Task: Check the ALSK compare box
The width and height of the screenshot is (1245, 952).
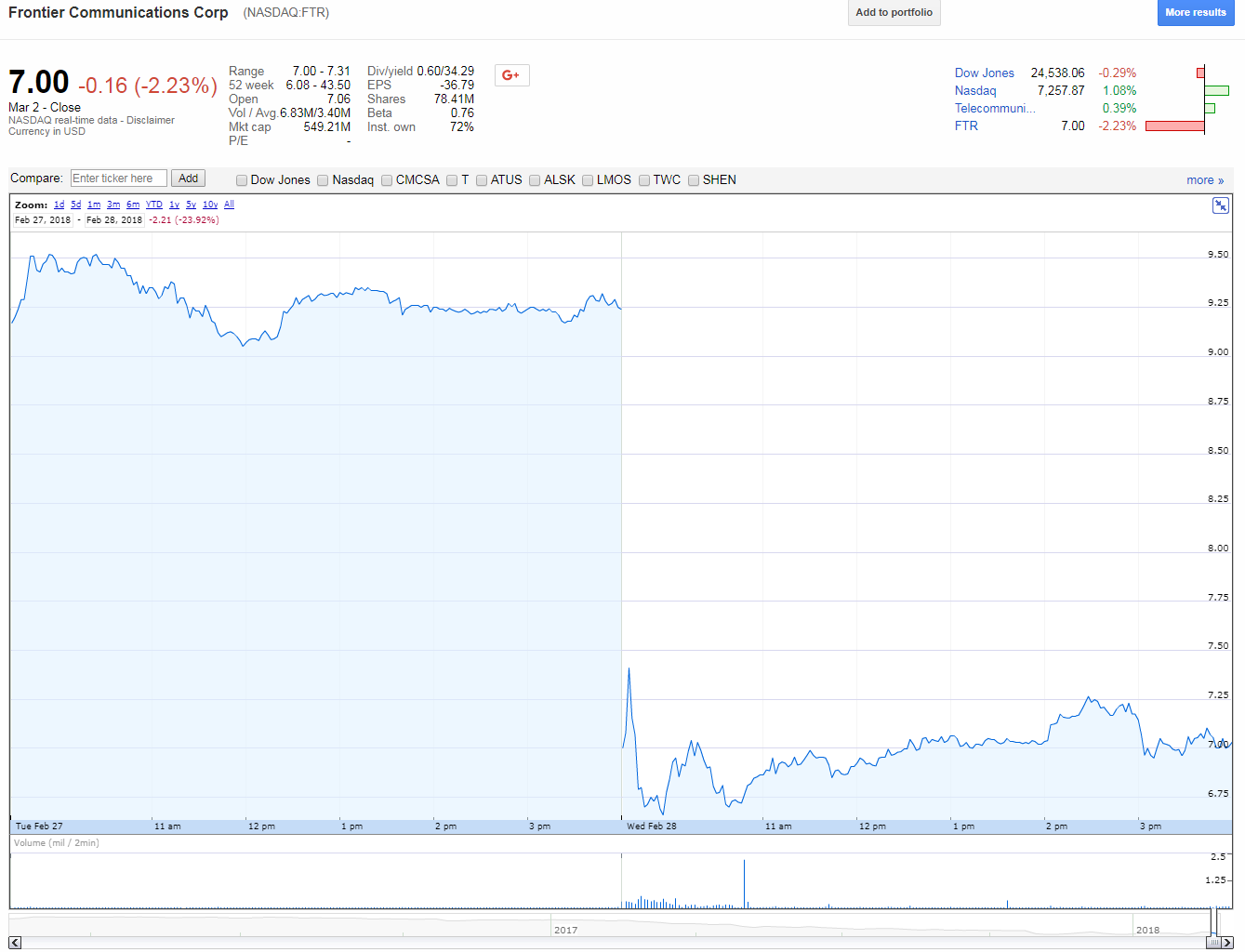Action: pyautogui.click(x=535, y=180)
